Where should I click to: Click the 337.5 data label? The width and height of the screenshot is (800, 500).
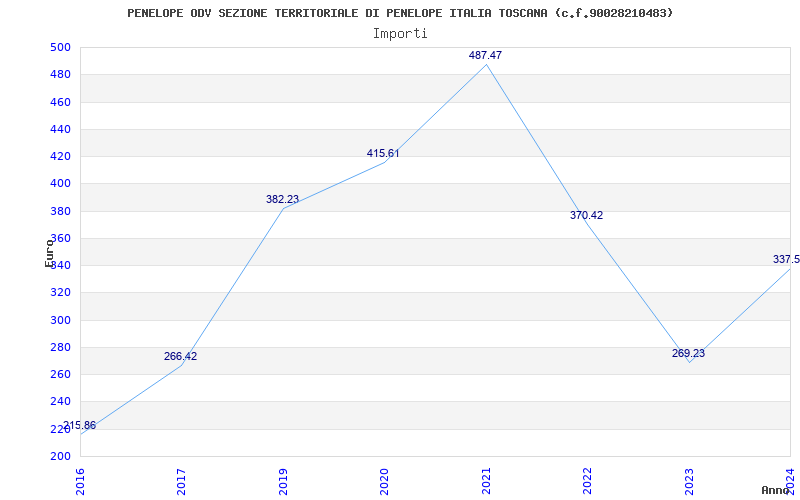[786, 259]
